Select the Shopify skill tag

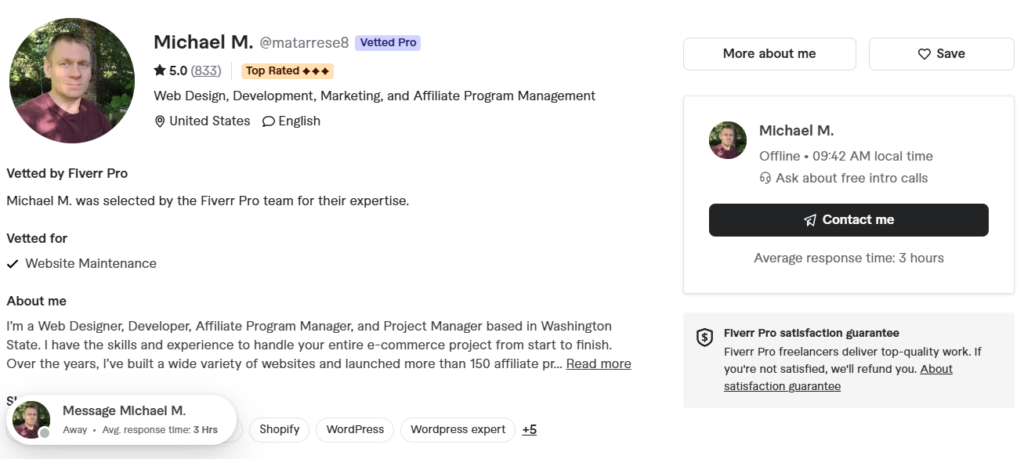(x=280, y=430)
